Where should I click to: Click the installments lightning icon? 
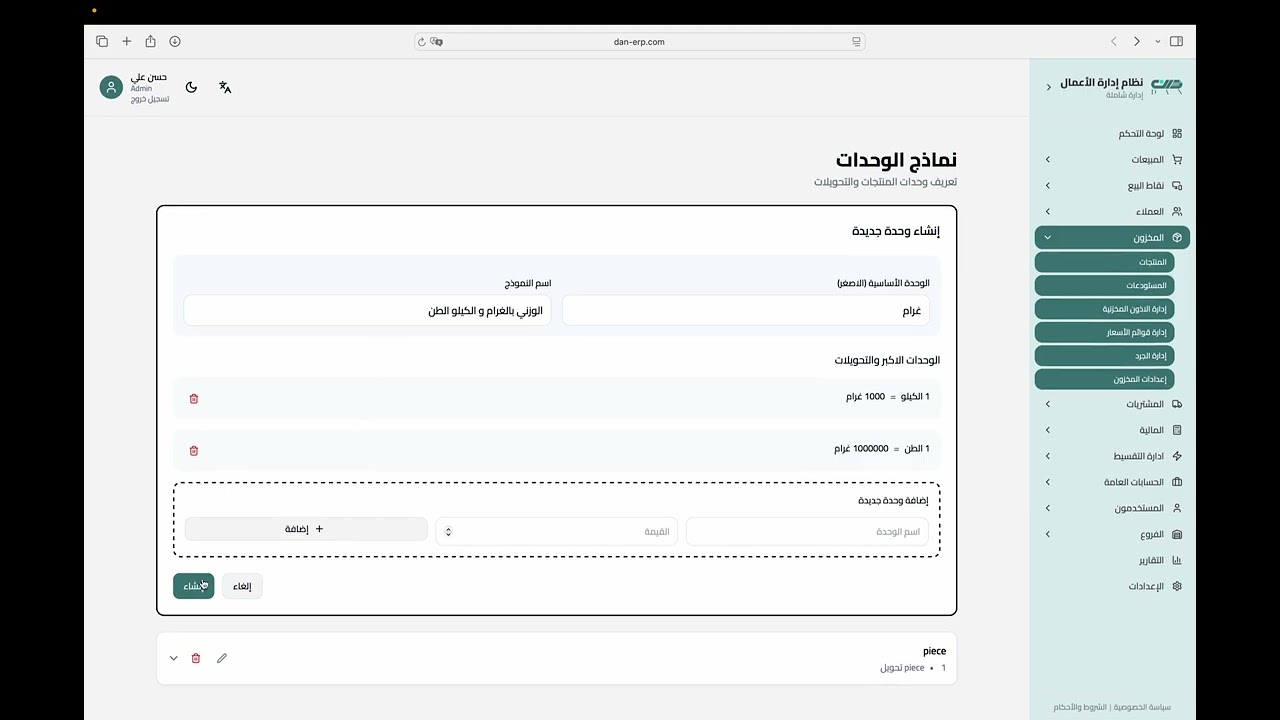tap(1177, 456)
